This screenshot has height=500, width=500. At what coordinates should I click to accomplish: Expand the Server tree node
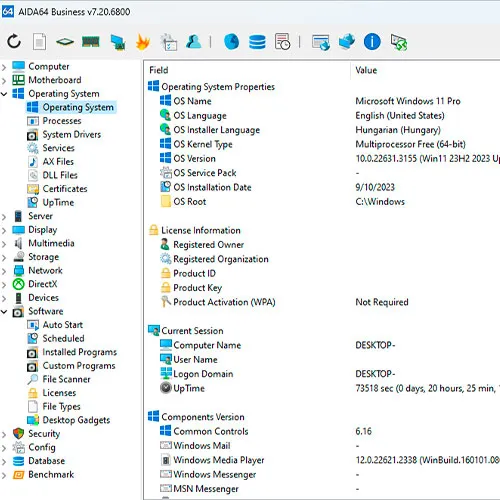coord(4,217)
